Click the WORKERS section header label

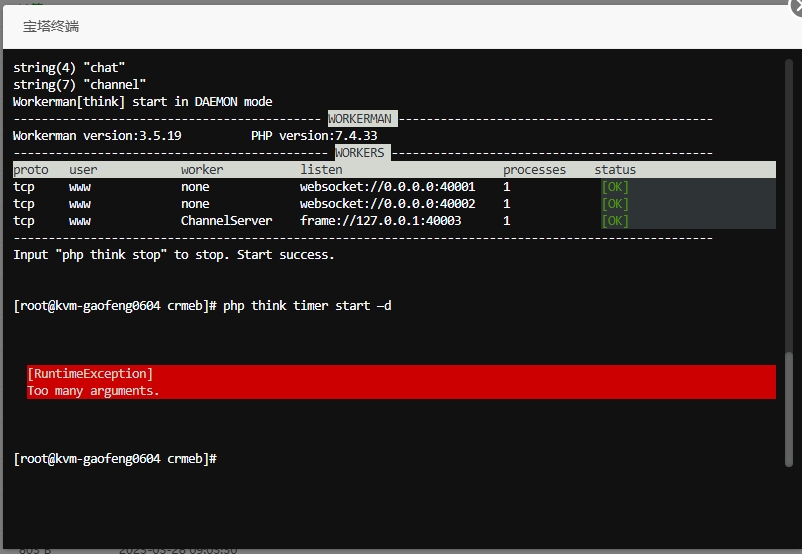click(362, 152)
